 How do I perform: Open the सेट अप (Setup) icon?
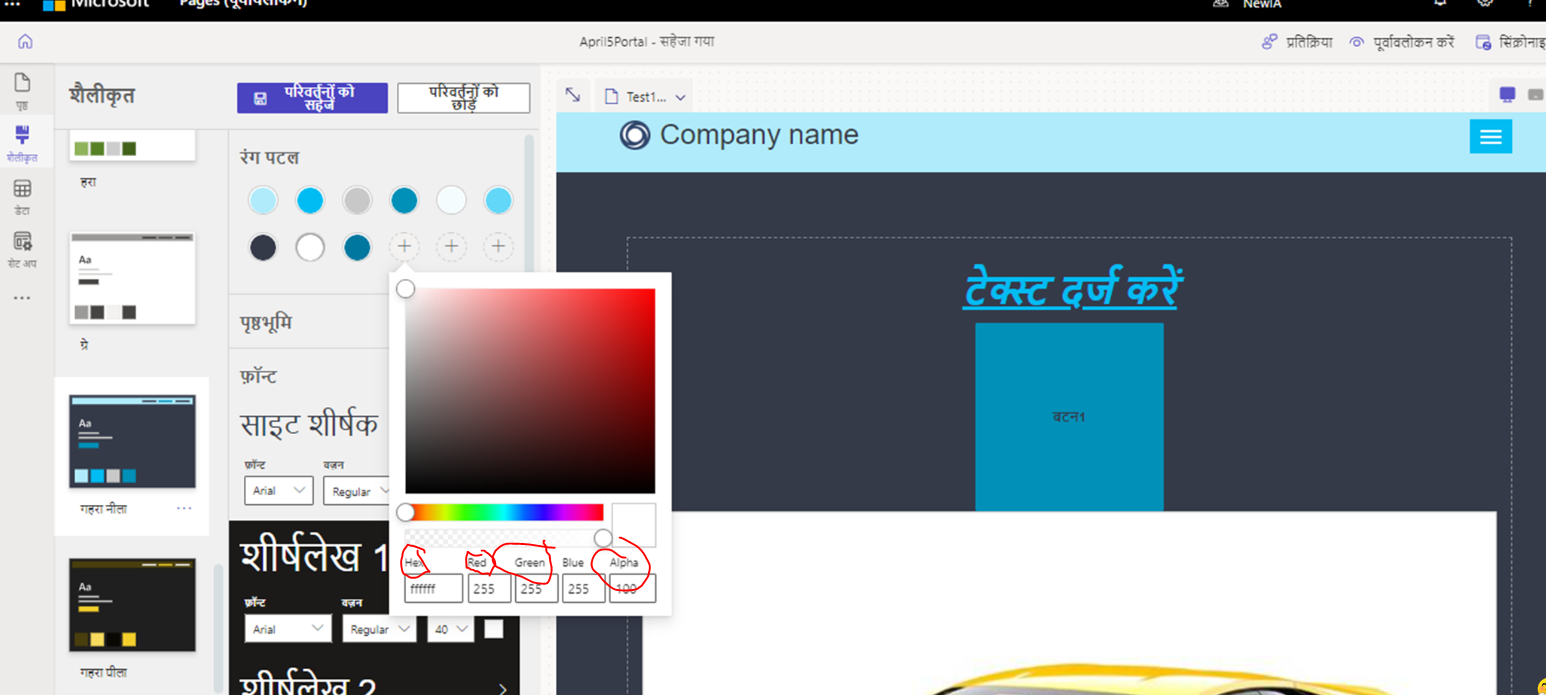click(x=22, y=241)
